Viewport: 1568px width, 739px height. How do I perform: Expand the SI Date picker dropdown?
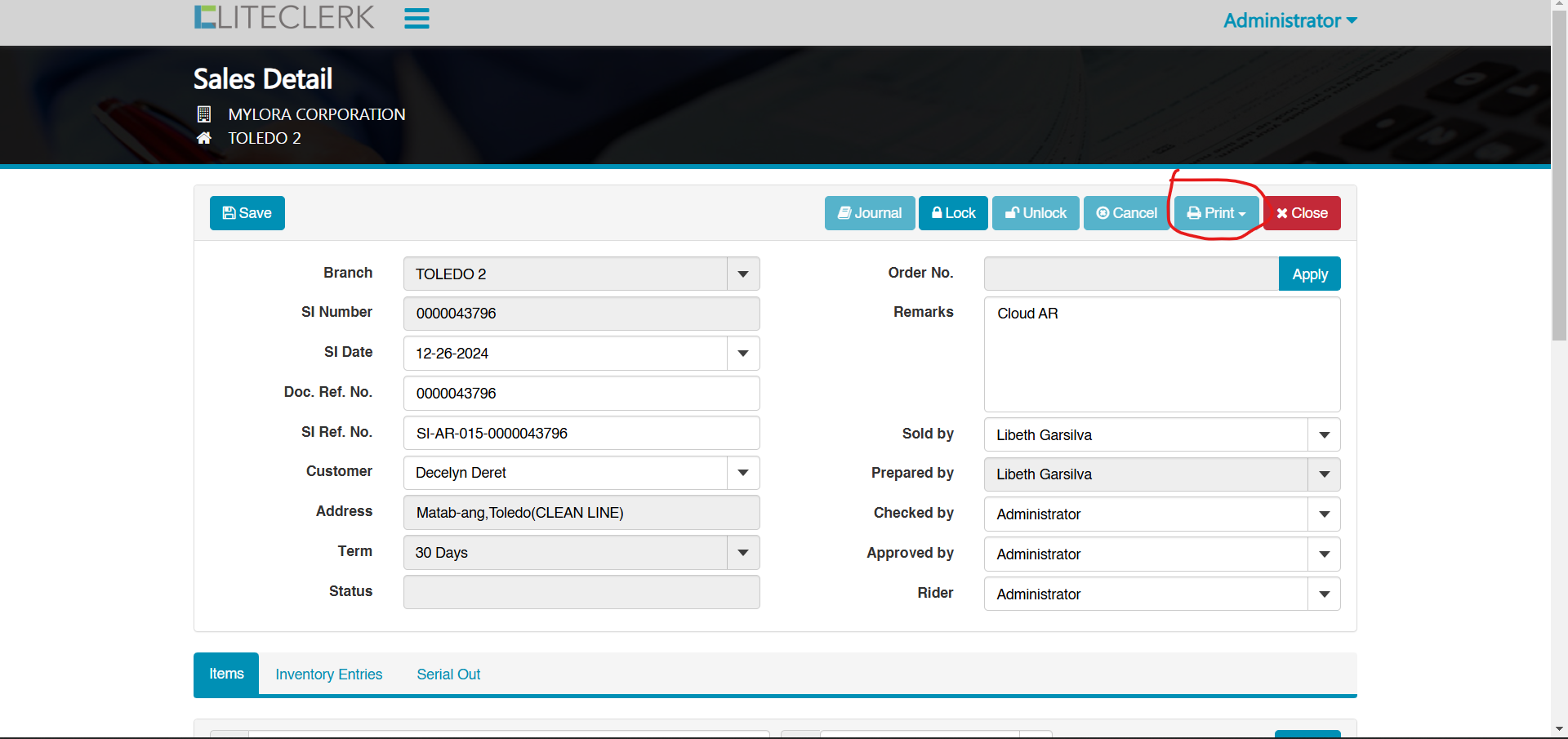coord(743,354)
